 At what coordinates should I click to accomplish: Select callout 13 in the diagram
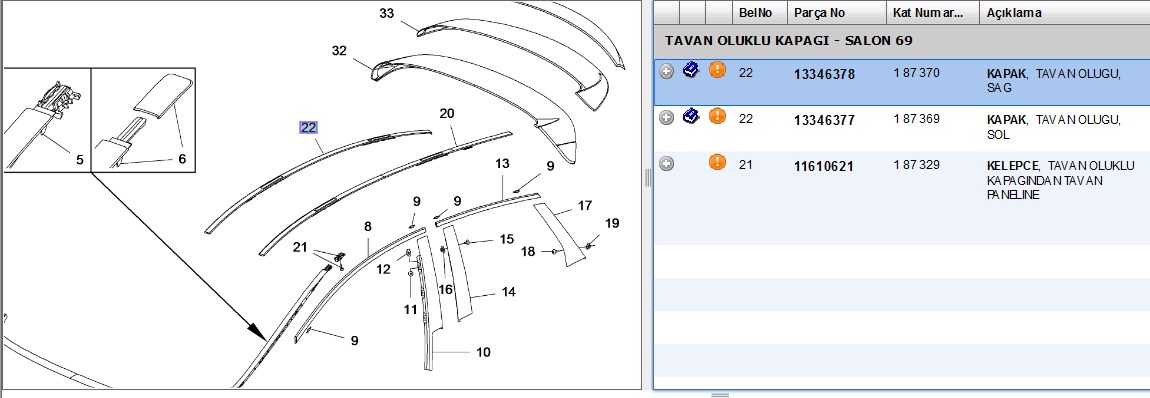(x=502, y=163)
